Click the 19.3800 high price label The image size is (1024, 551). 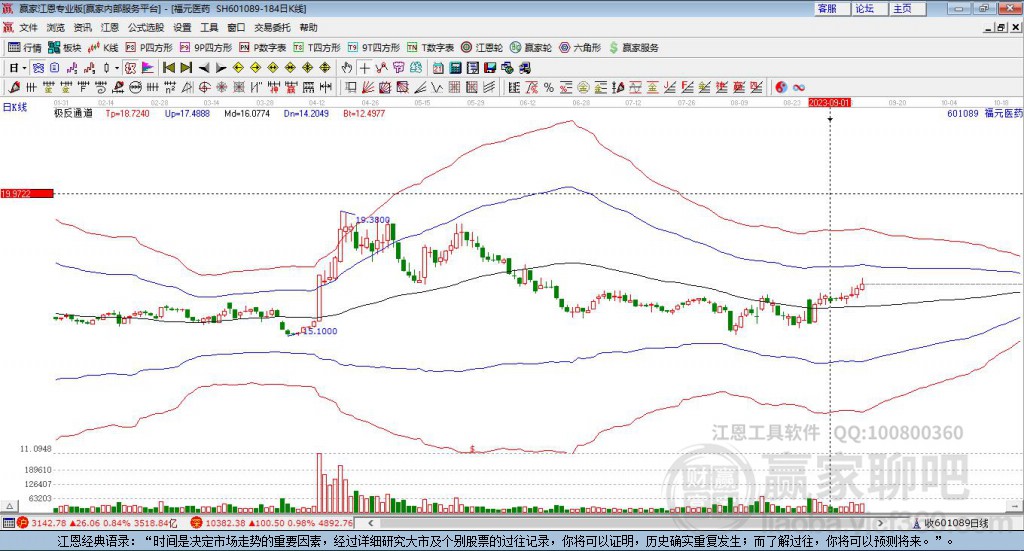pyautogui.click(x=373, y=220)
